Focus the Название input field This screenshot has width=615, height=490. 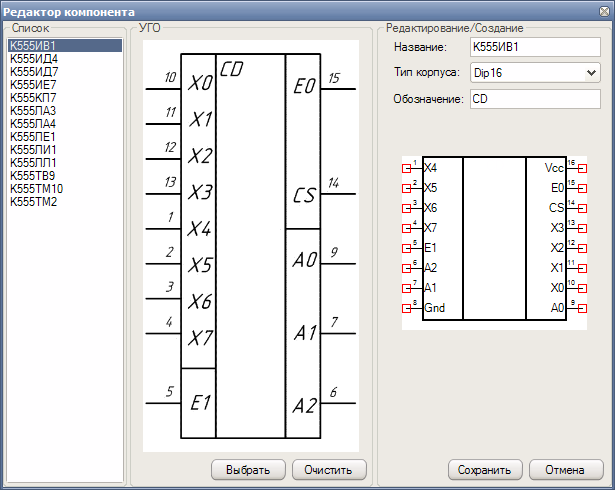point(535,47)
